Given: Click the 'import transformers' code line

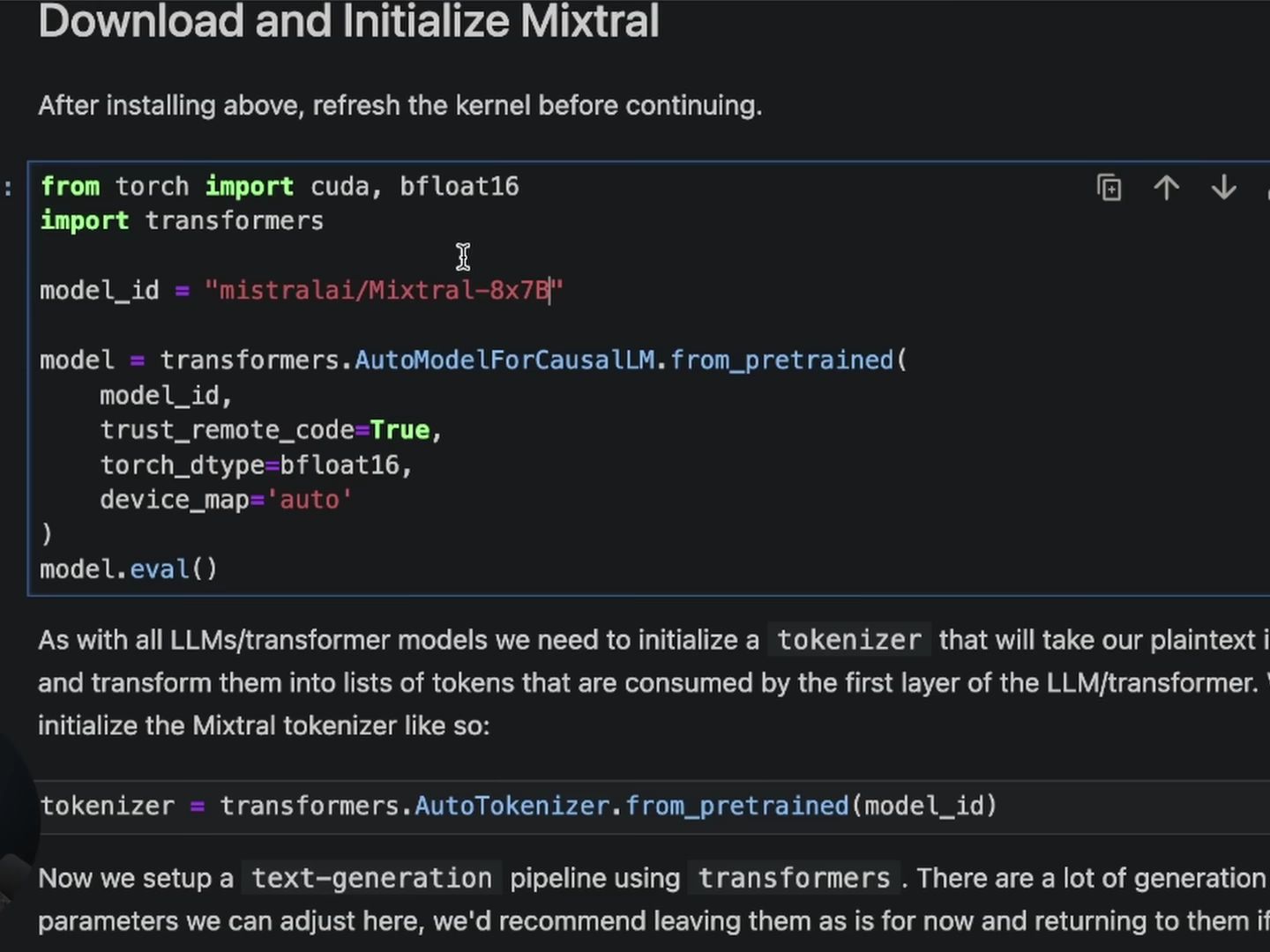Looking at the screenshot, I should tap(182, 221).
